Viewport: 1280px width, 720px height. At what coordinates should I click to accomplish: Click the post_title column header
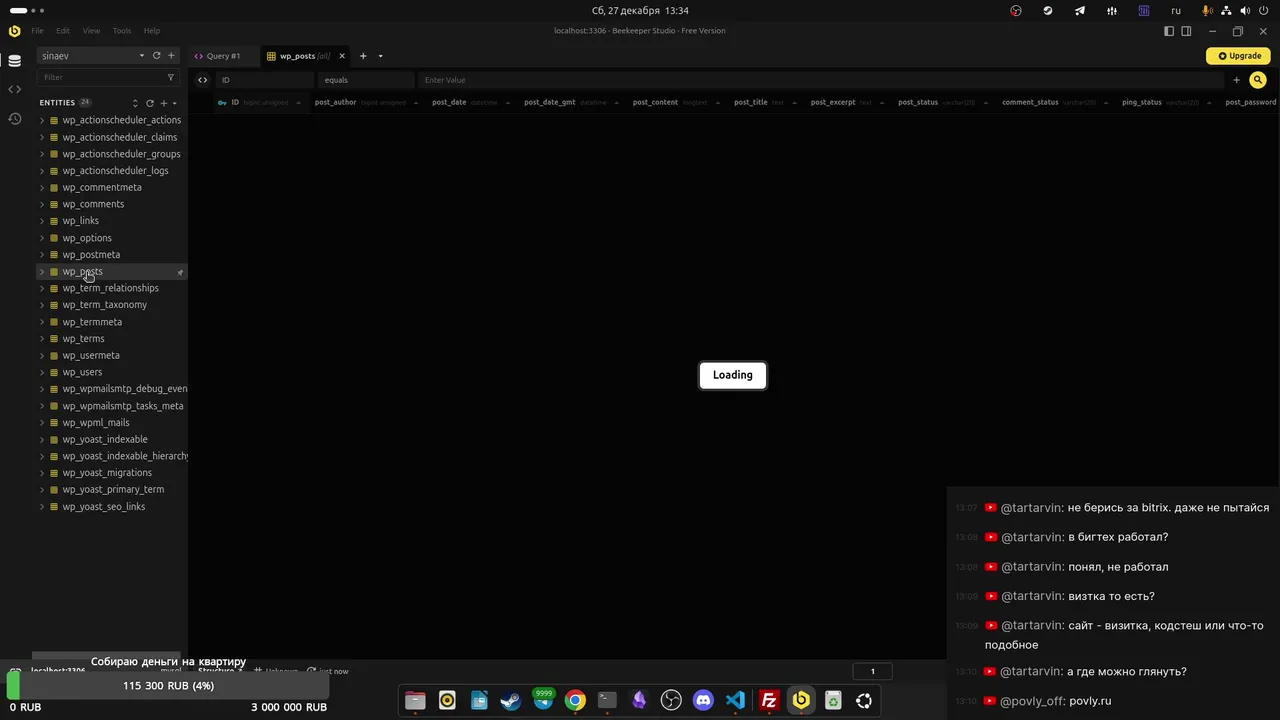751,102
